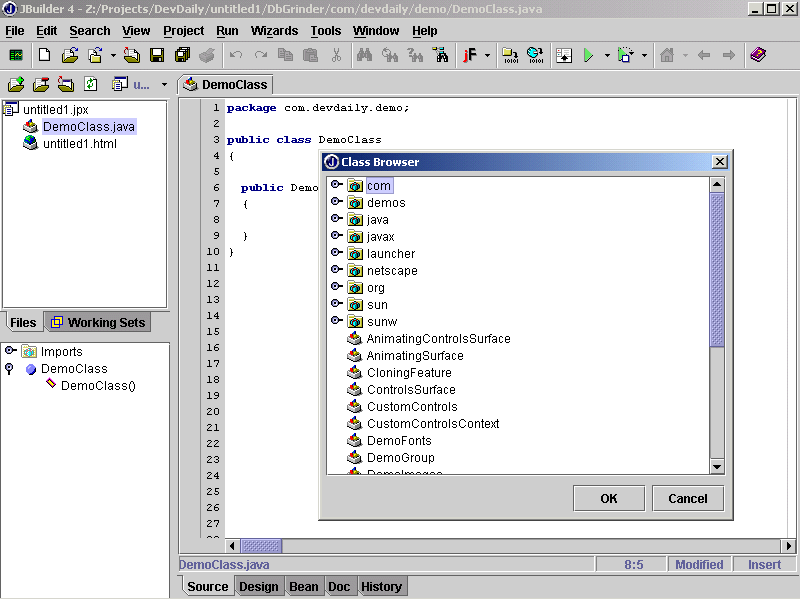This screenshot has height=600, width=800.
Task: Select DemoClass() constructor in structure pane
Action: [98, 386]
